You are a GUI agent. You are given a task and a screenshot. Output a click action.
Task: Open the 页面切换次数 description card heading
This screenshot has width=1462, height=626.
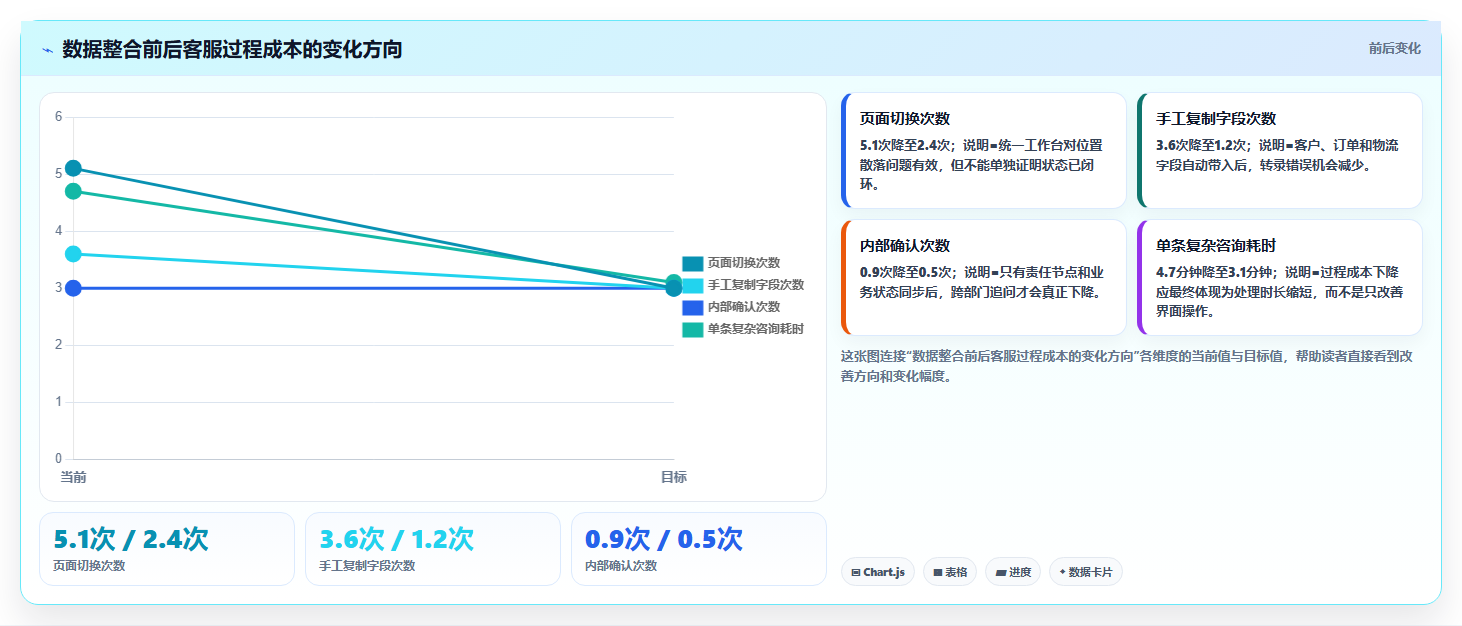(905, 118)
